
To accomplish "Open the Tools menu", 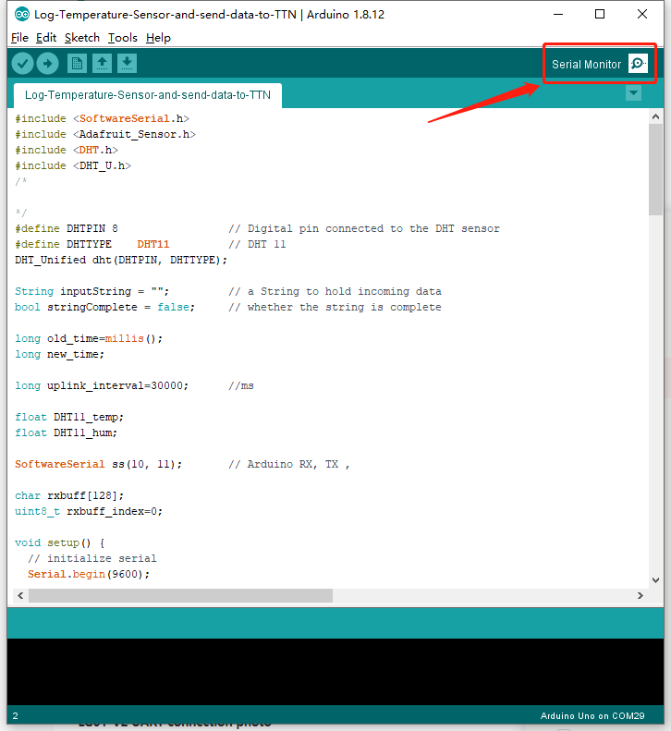I will [x=123, y=38].
